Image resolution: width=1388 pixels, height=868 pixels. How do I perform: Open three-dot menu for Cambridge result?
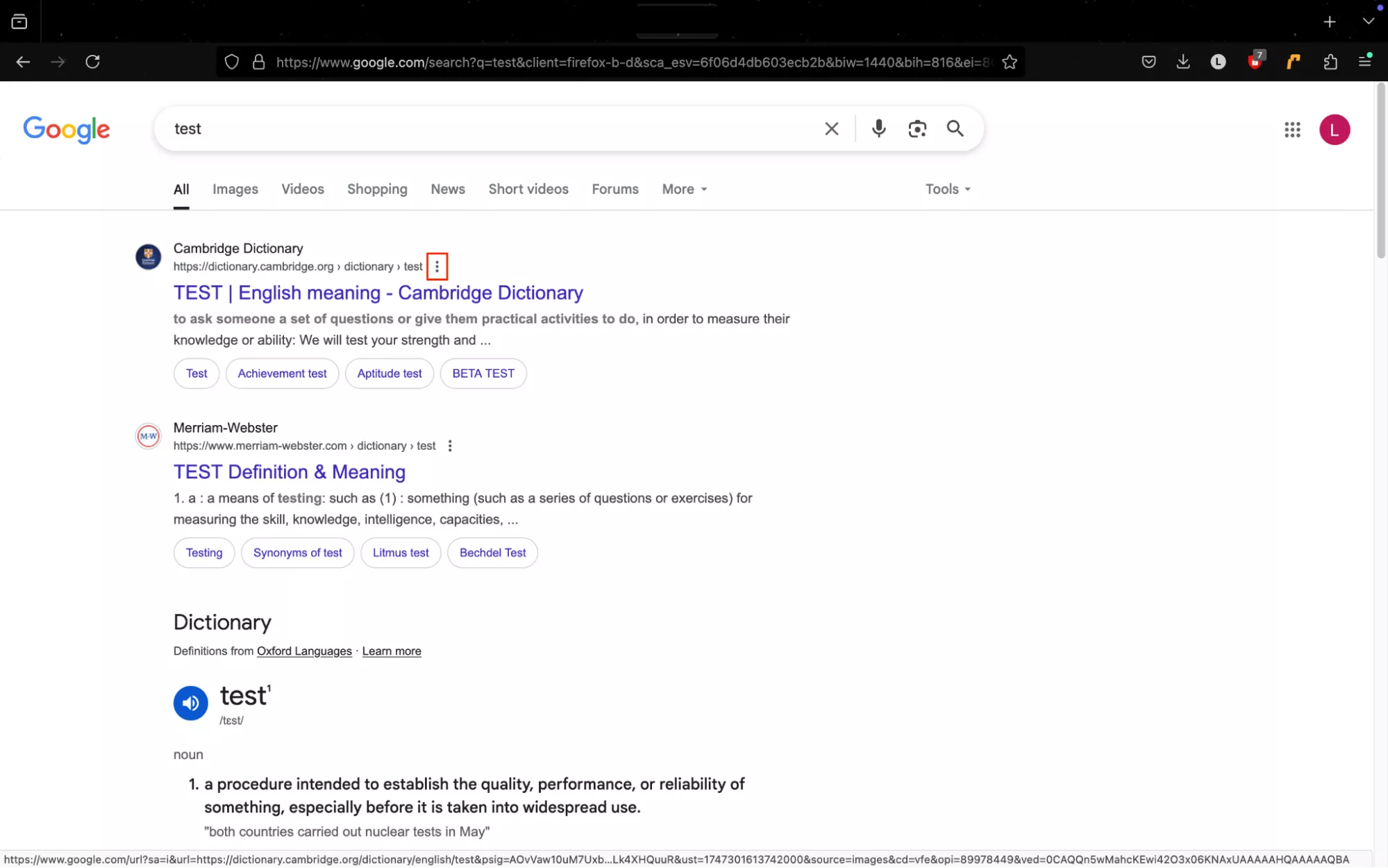click(x=437, y=267)
